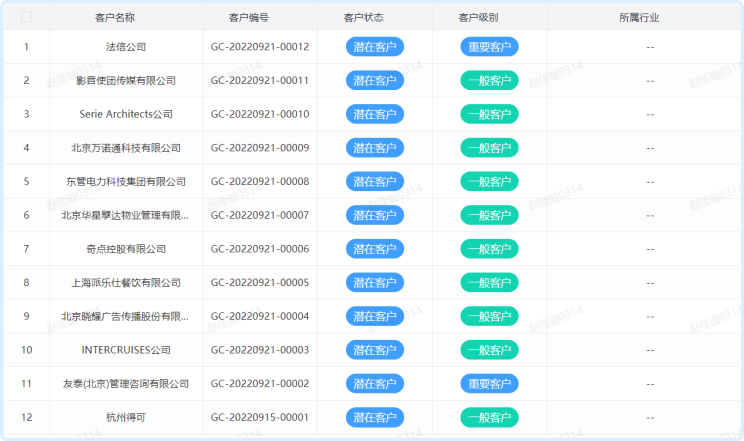The image size is (744, 441).
Task: Click the 重要客户 tag for 法信公司
Action: 489,47
